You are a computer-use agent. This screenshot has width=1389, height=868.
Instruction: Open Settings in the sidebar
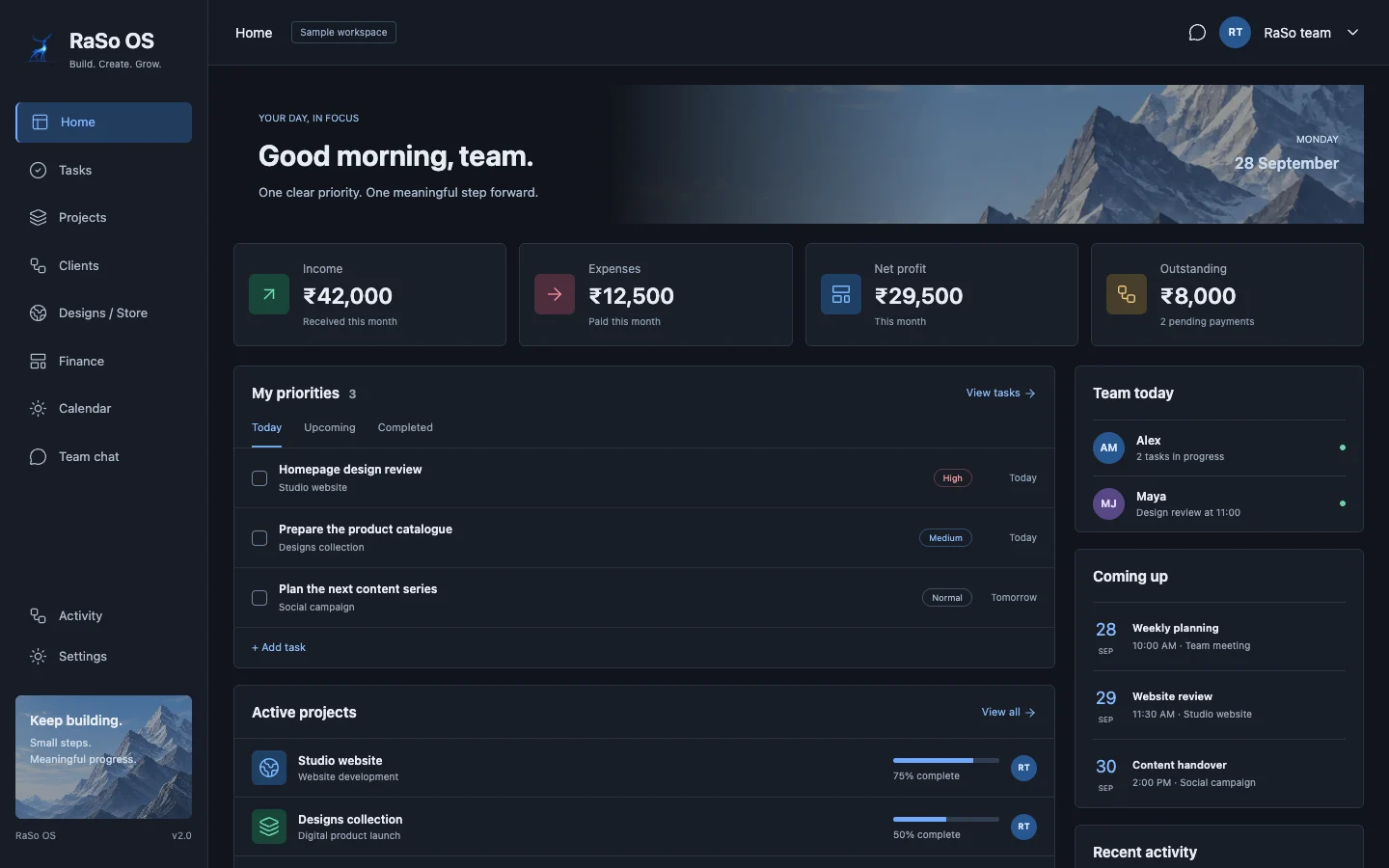coord(104,656)
